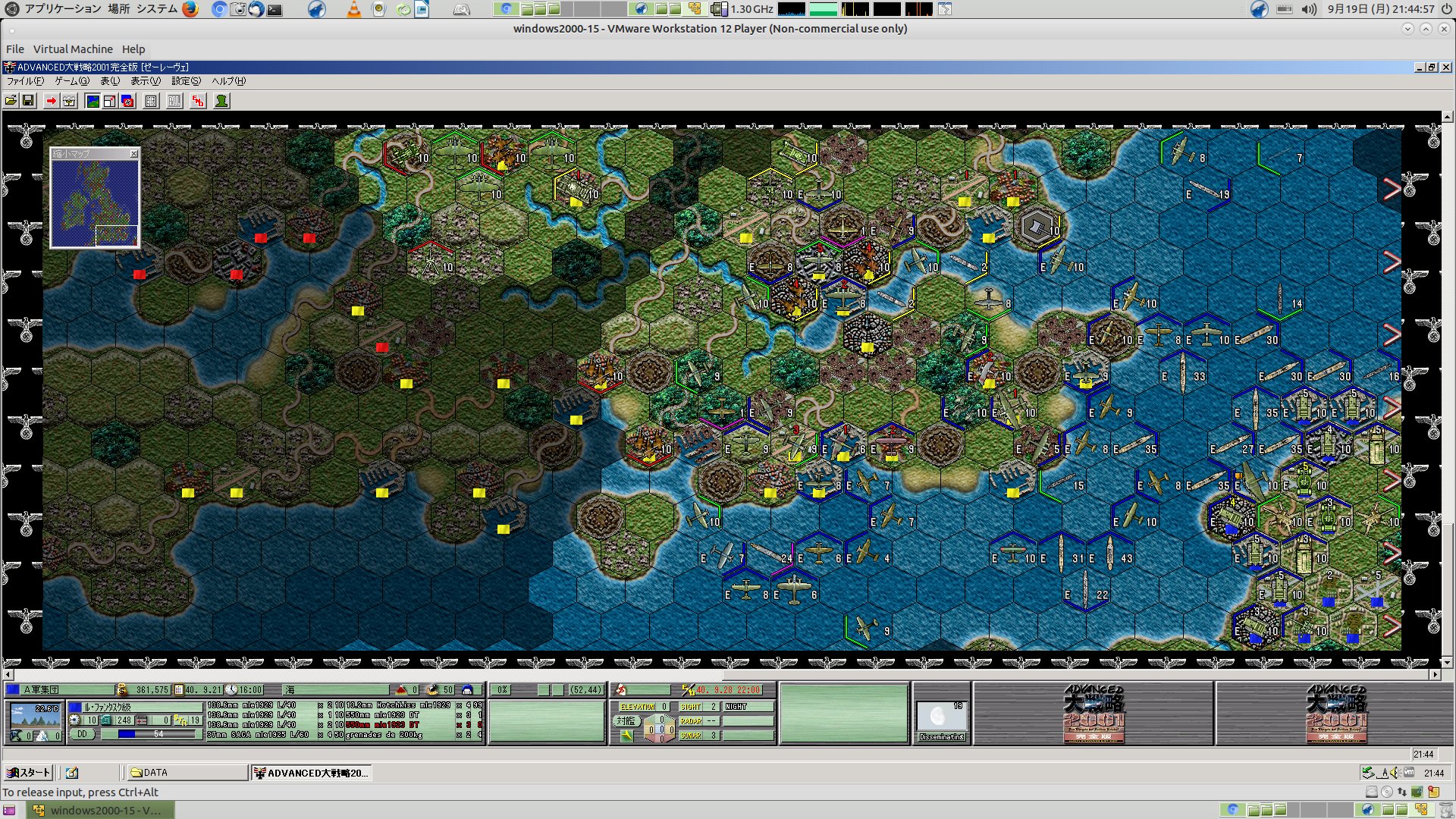The height and width of the screenshot is (819, 1456).
Task: Click the power button in top panel
Action: coord(1446,9)
